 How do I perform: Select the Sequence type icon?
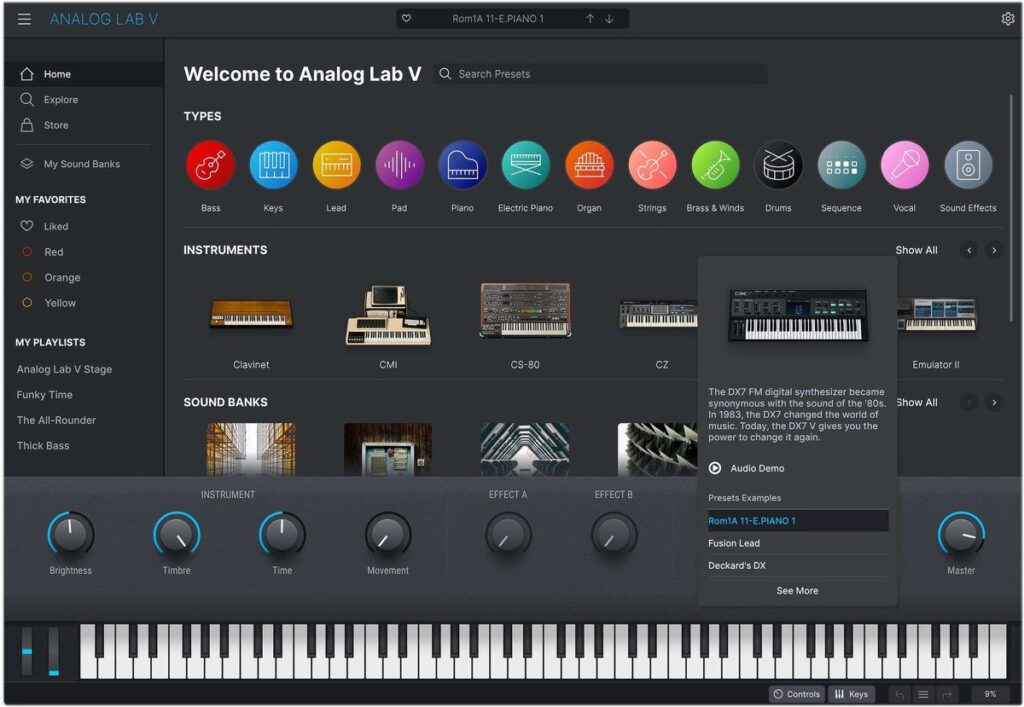(841, 165)
